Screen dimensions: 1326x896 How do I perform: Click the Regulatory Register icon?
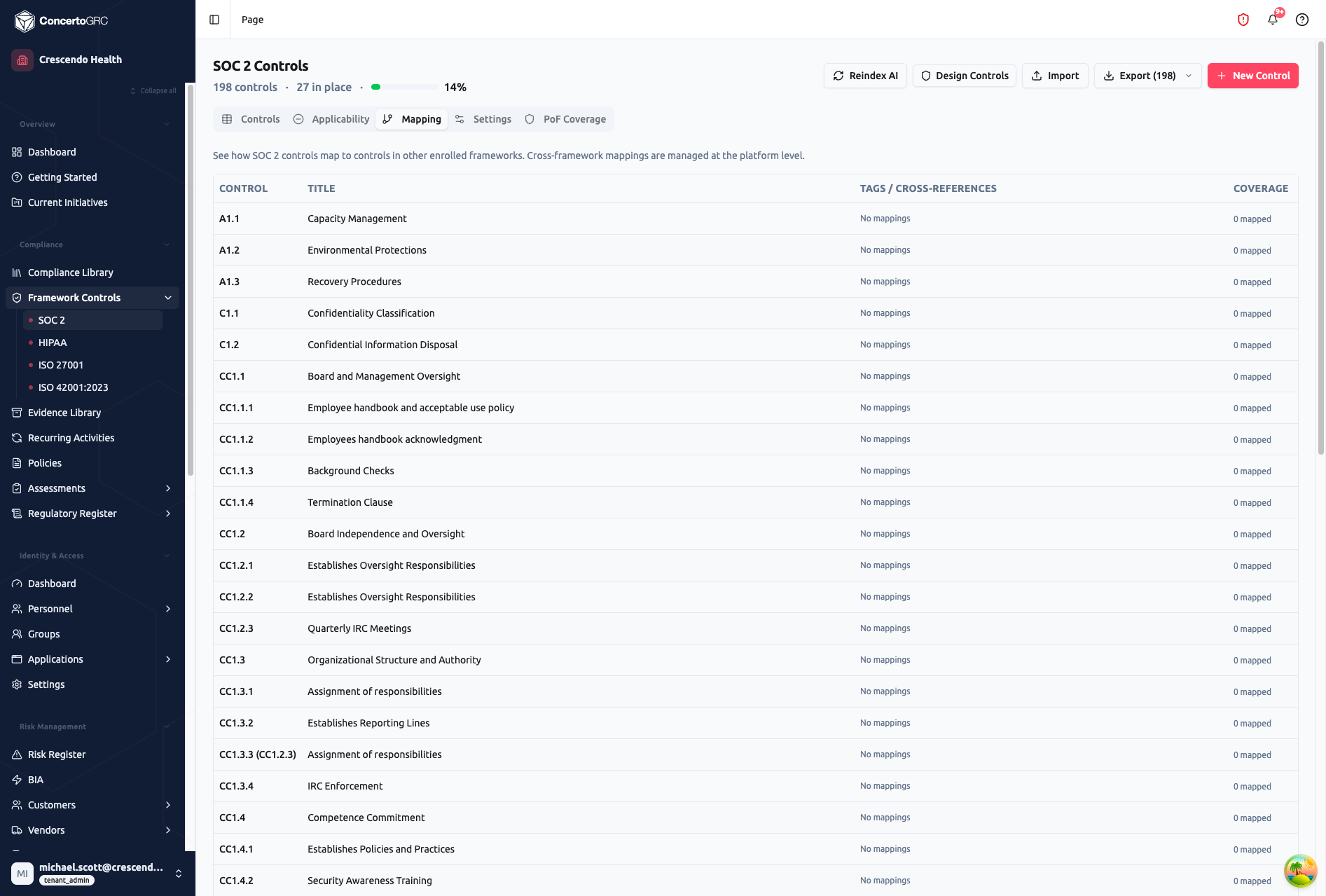pos(17,514)
